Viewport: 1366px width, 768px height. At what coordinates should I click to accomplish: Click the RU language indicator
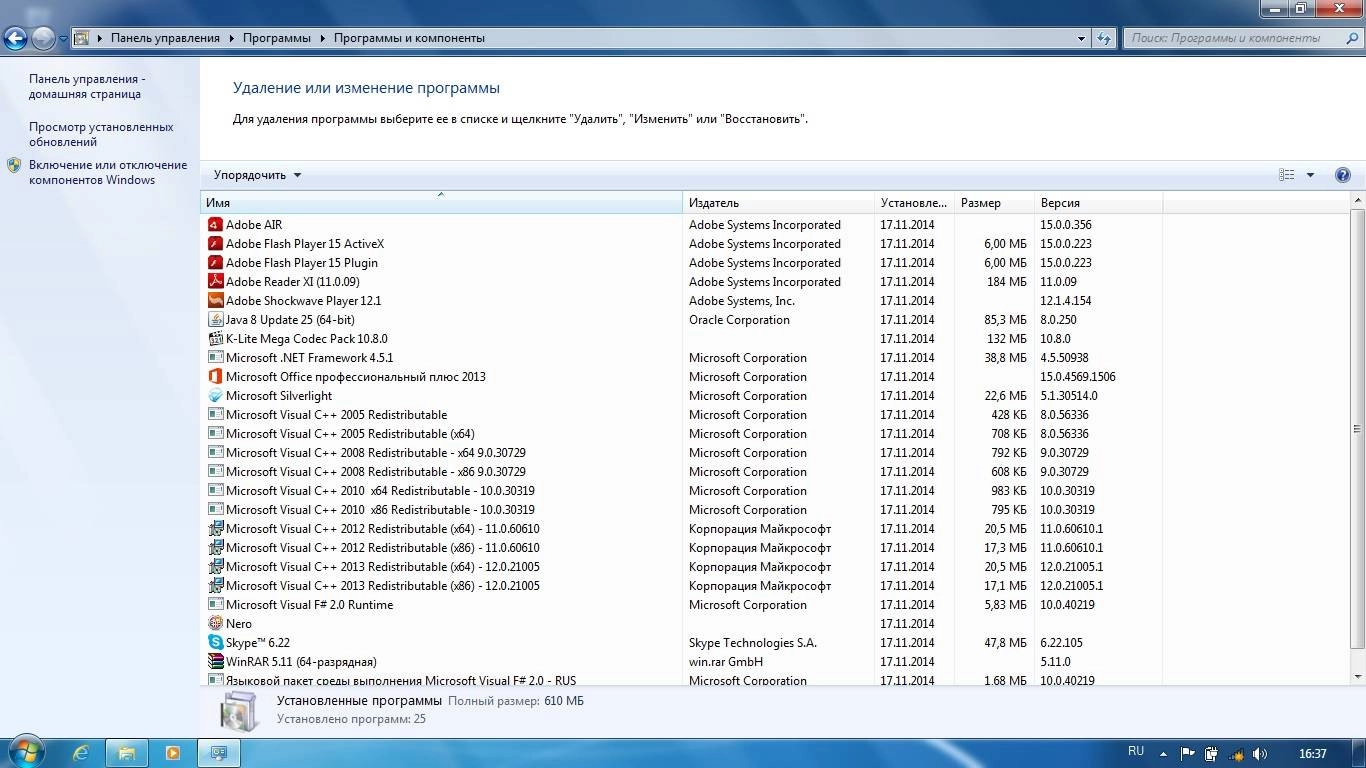(x=1136, y=751)
